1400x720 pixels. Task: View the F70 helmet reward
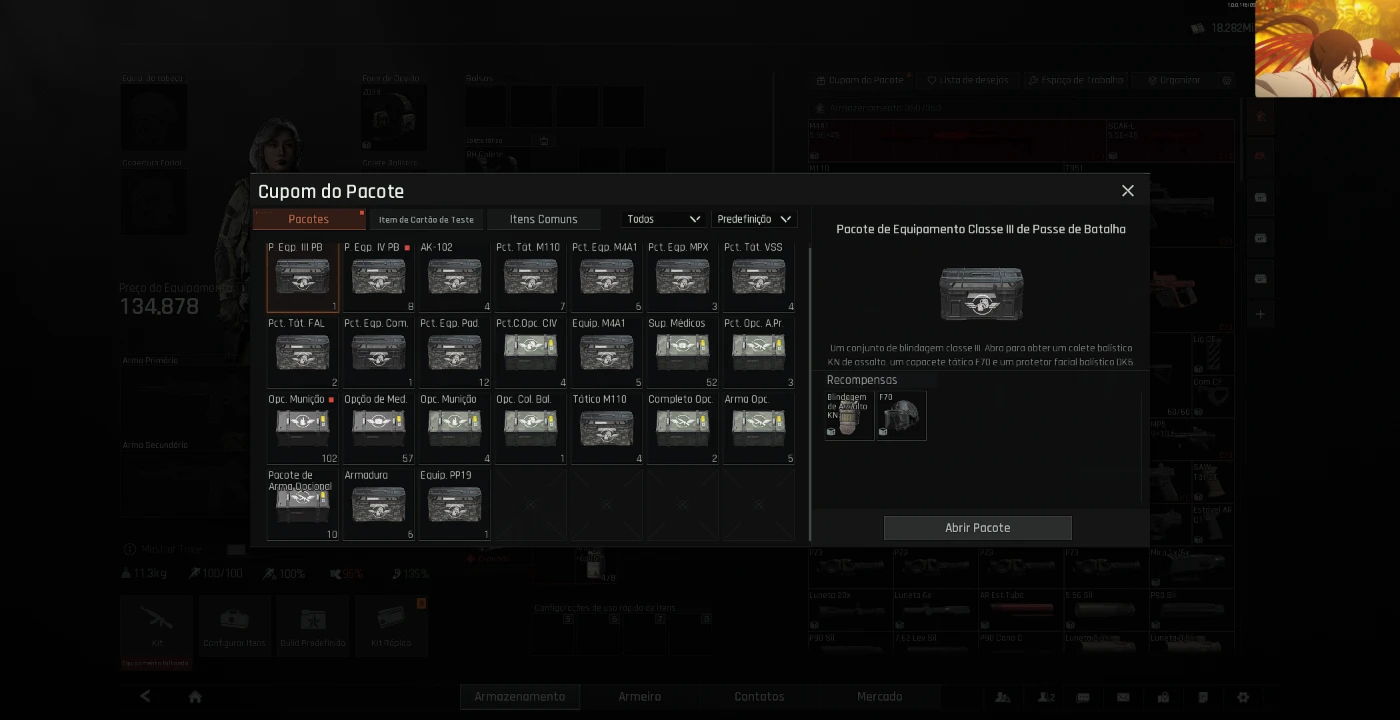[901, 415]
